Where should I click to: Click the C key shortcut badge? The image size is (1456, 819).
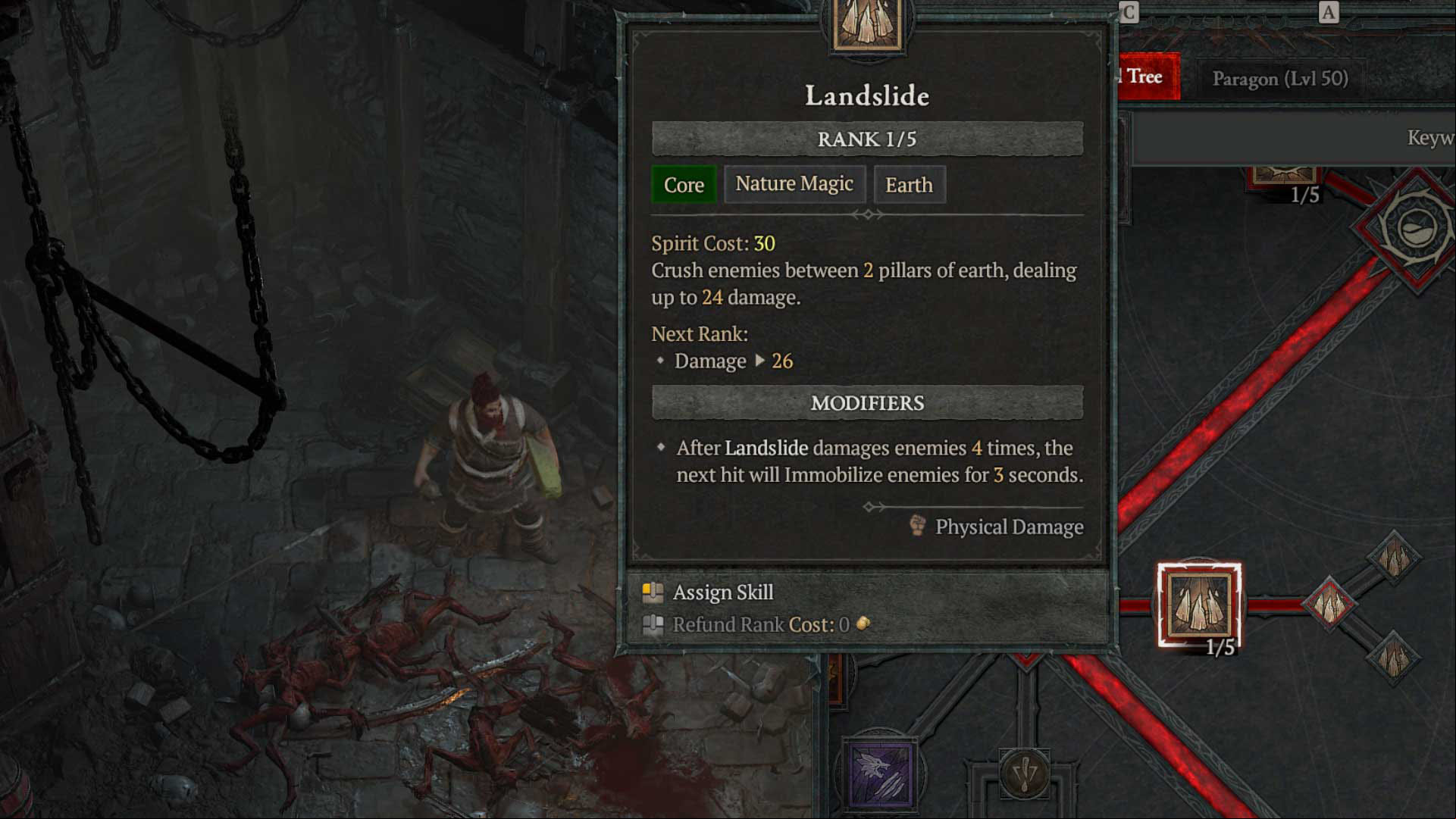1129,13
